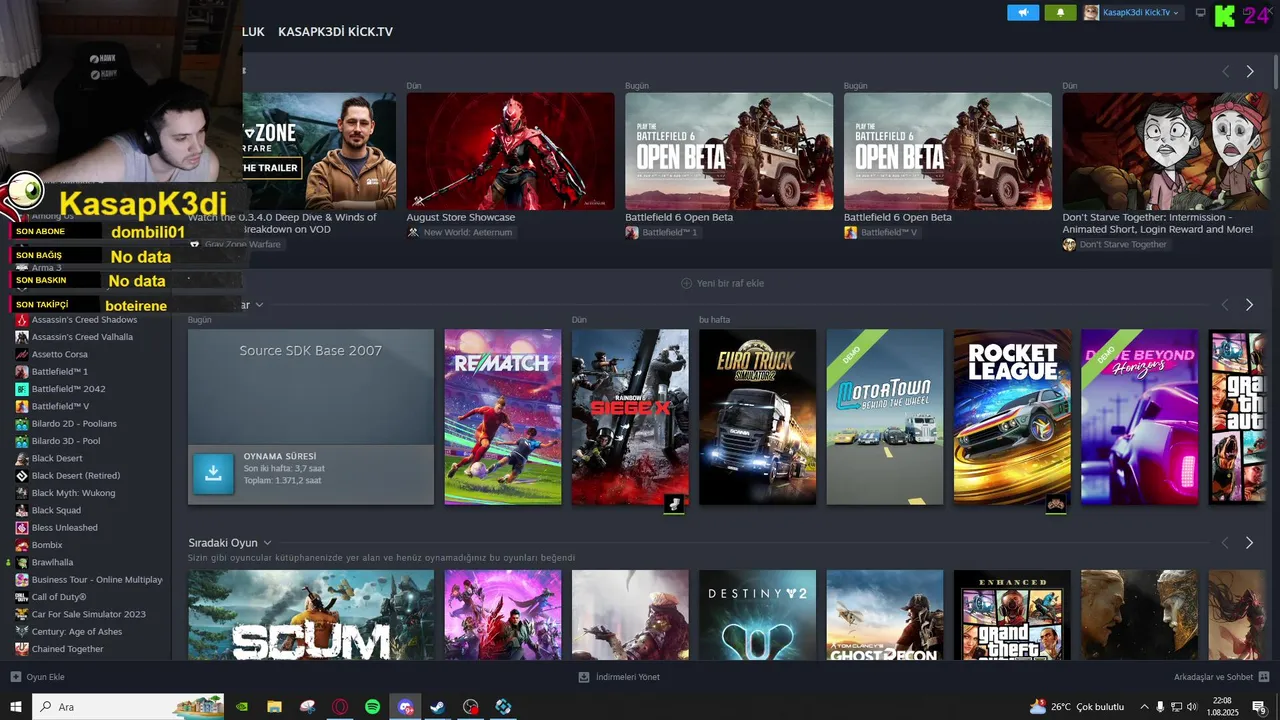The image size is (1280, 720).
Task: Click the Steam taskbar icon
Action: 437,707
